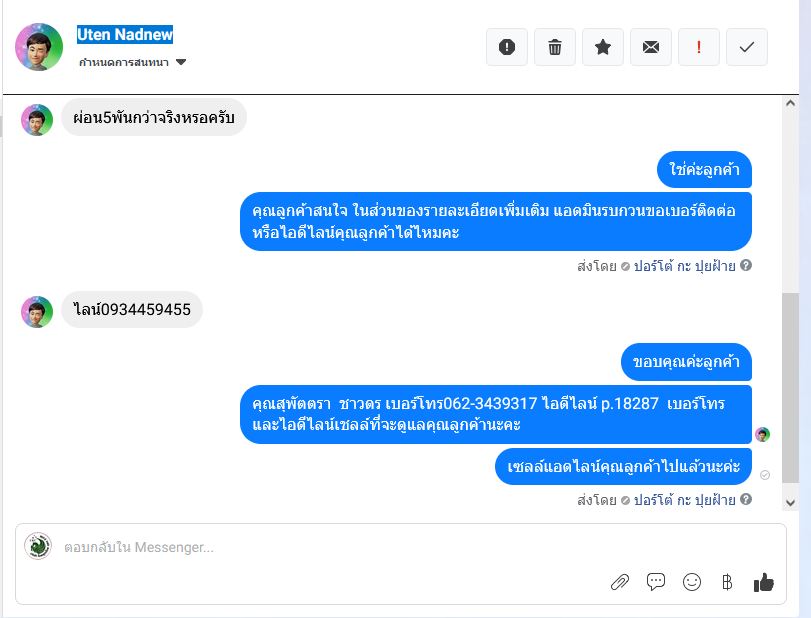This screenshot has height=618, width=811.
Task: Request payment with baht symbol icon
Action: click(727, 582)
